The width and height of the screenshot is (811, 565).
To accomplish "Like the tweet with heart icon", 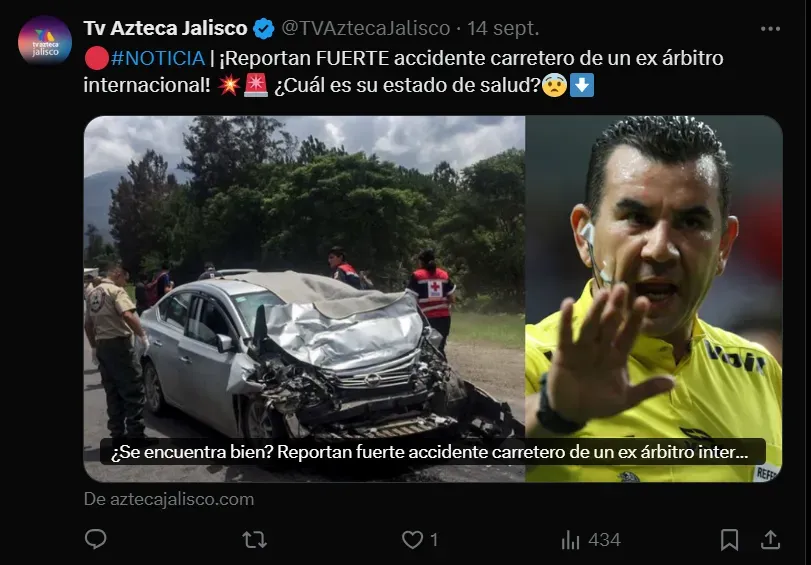I will click(x=412, y=540).
